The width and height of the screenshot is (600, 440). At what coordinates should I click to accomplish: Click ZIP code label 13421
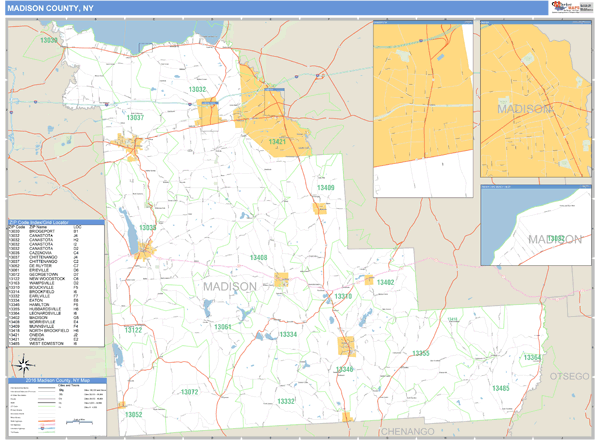click(x=278, y=142)
